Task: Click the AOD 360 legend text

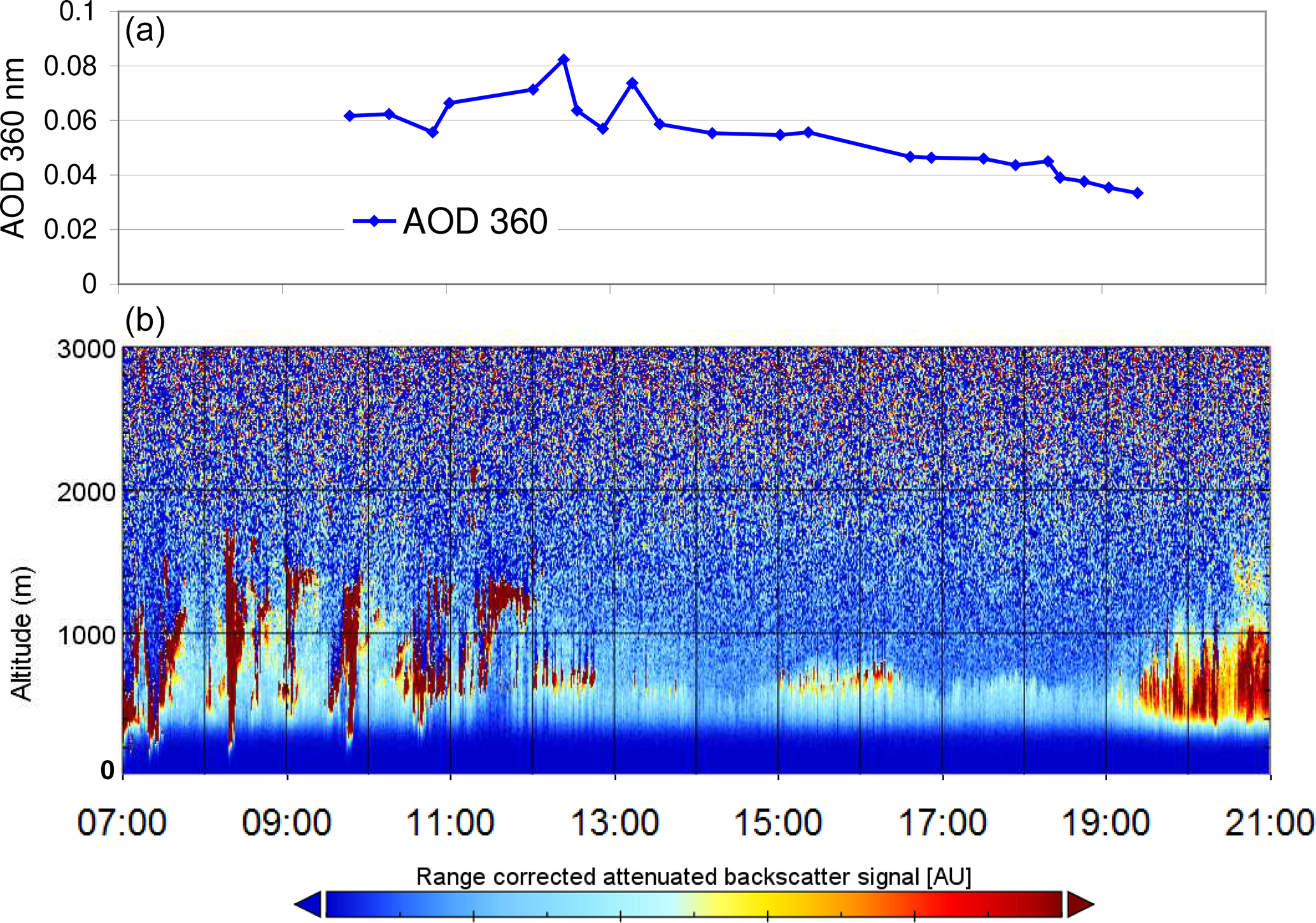Action: (475, 222)
